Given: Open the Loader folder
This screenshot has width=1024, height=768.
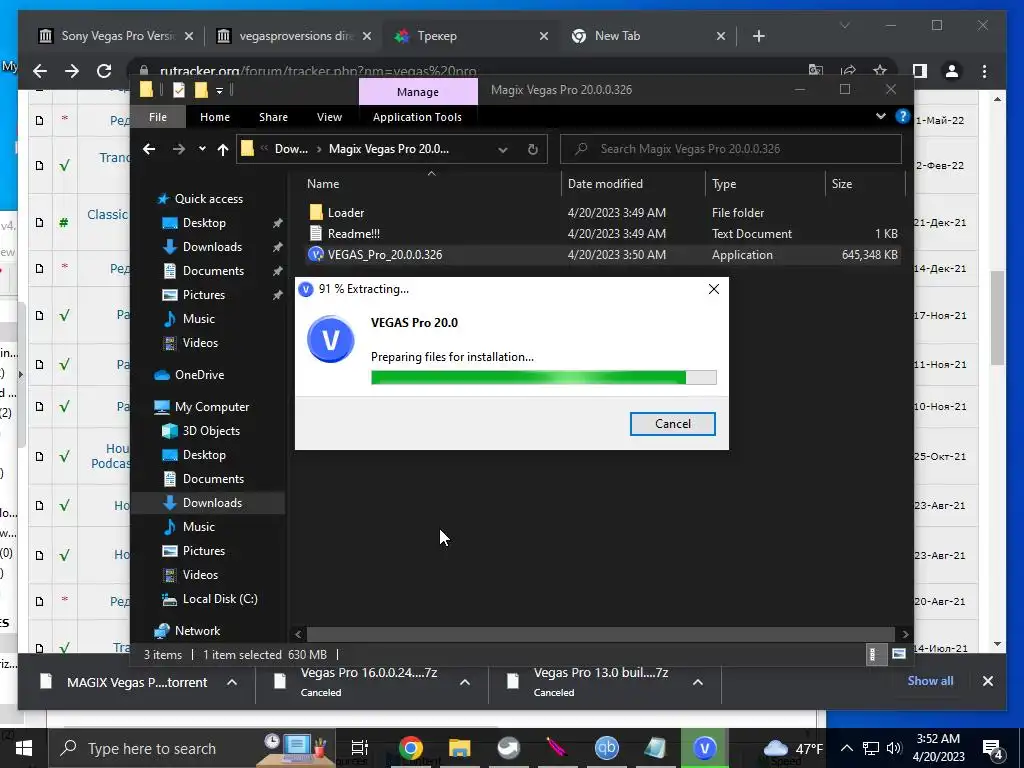Looking at the screenshot, I should coord(346,213).
